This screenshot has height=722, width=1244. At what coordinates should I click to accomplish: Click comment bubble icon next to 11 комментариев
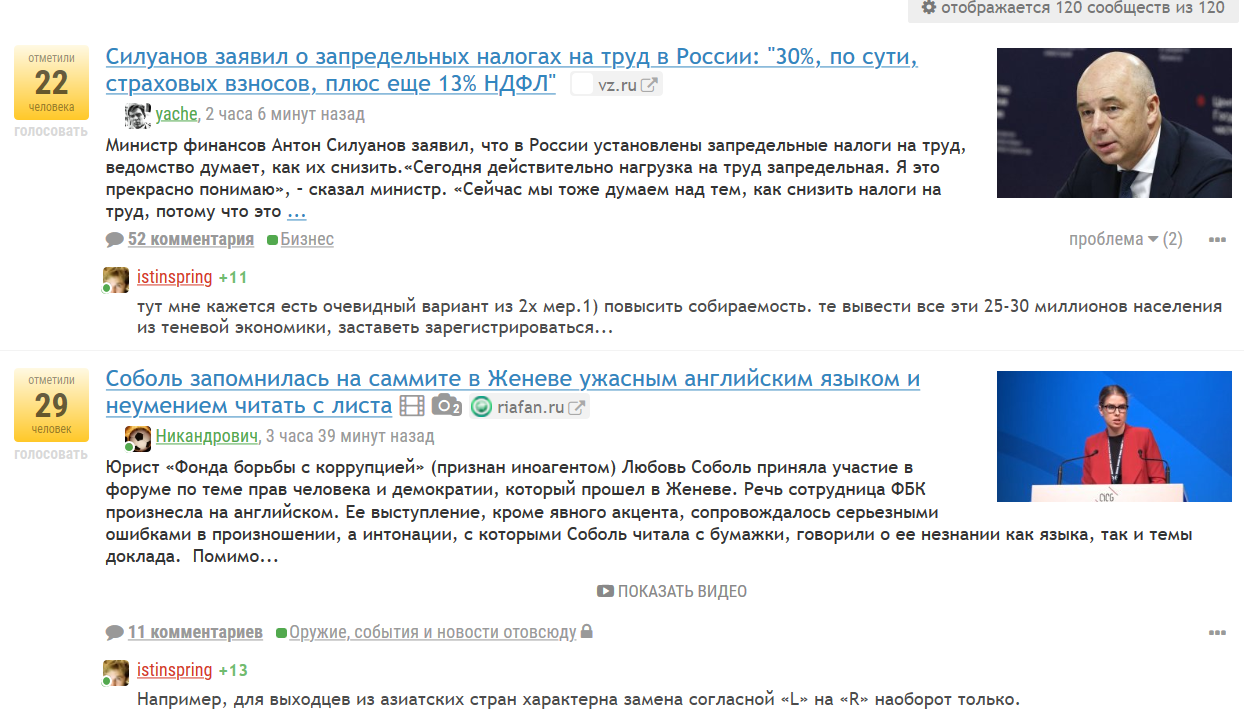(x=115, y=632)
